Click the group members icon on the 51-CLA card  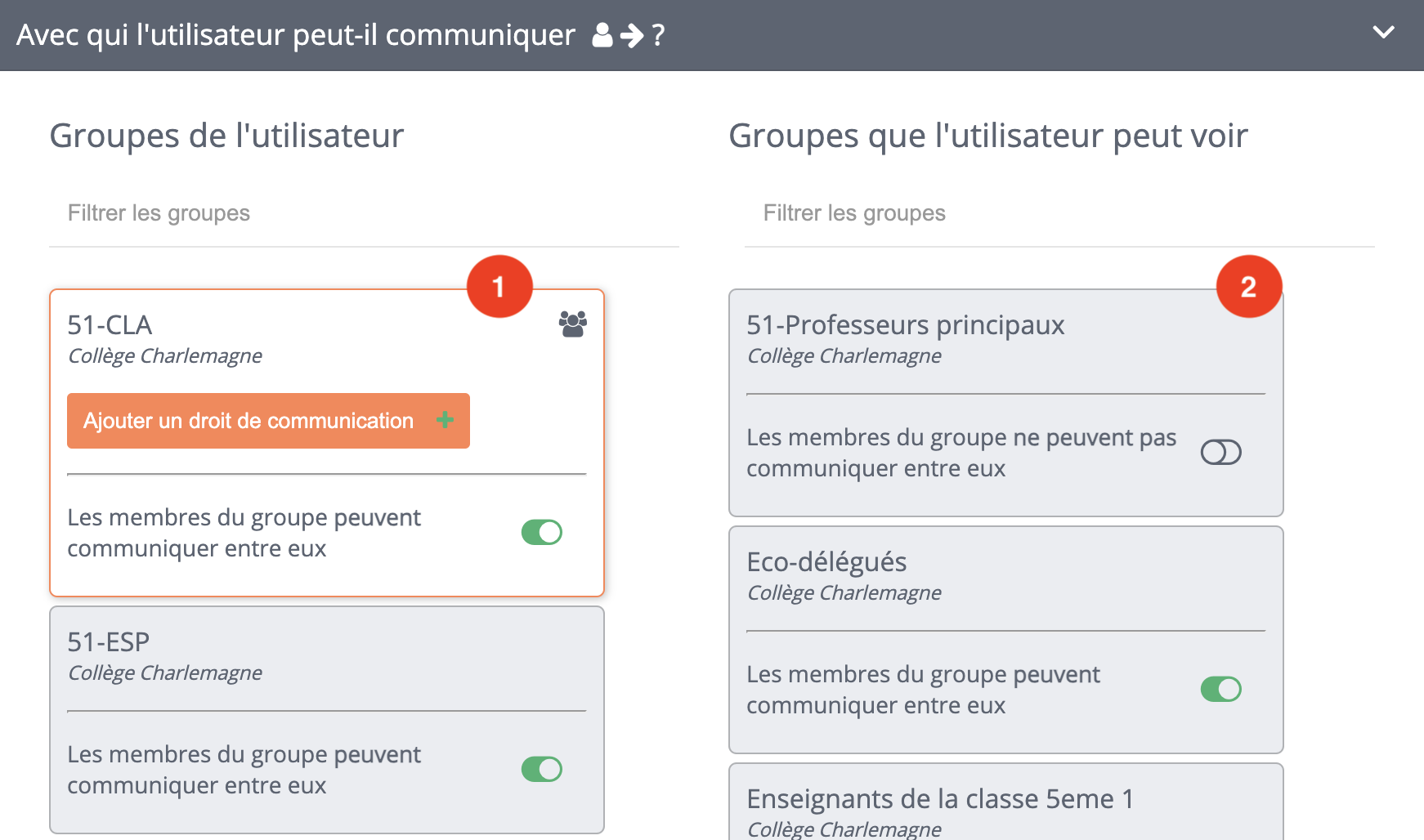pos(571,324)
